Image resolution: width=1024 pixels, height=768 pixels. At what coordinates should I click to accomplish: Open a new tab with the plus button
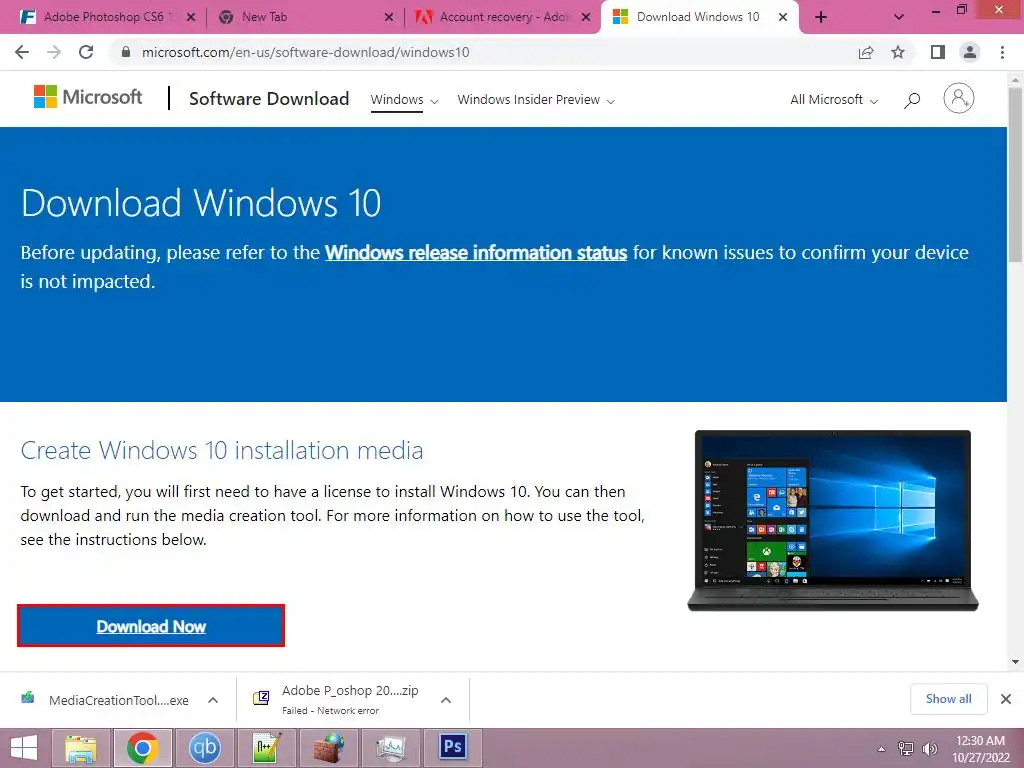[x=821, y=17]
